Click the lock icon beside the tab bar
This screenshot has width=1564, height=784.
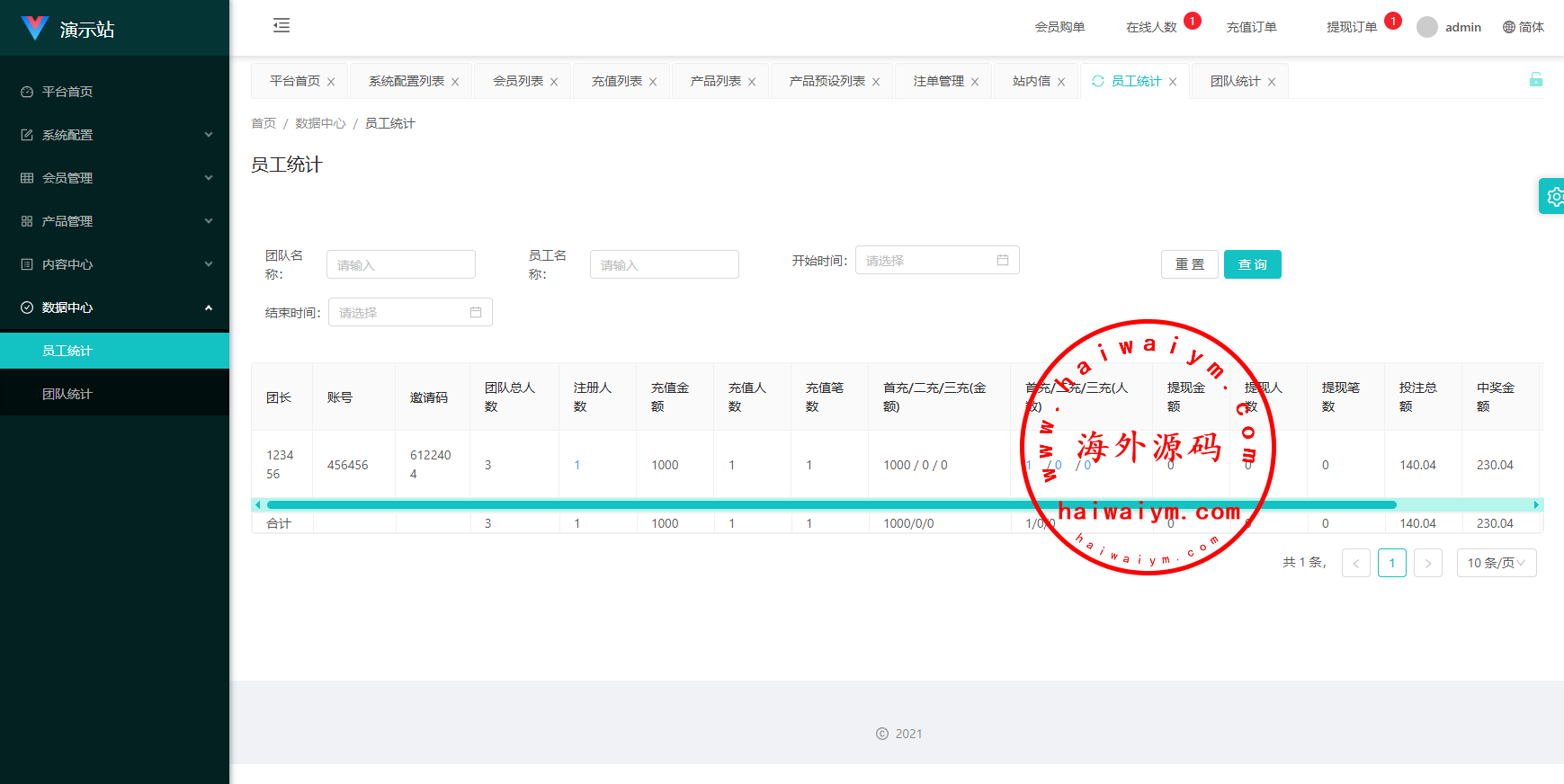[x=1535, y=80]
